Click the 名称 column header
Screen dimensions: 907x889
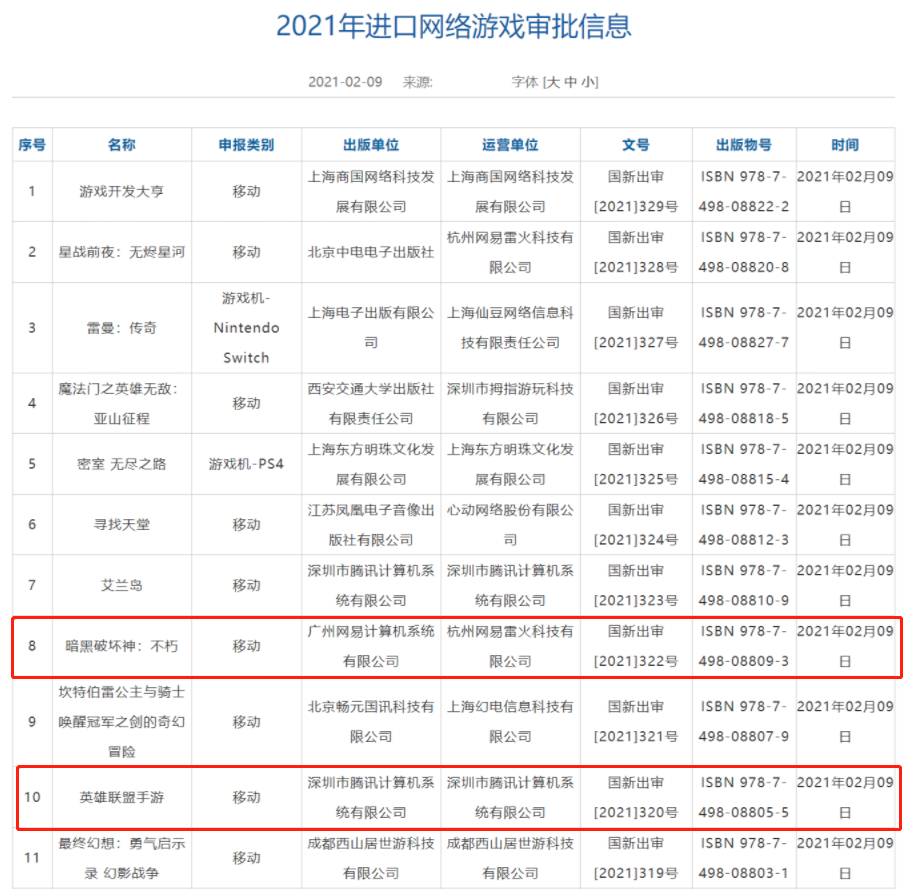coord(121,145)
